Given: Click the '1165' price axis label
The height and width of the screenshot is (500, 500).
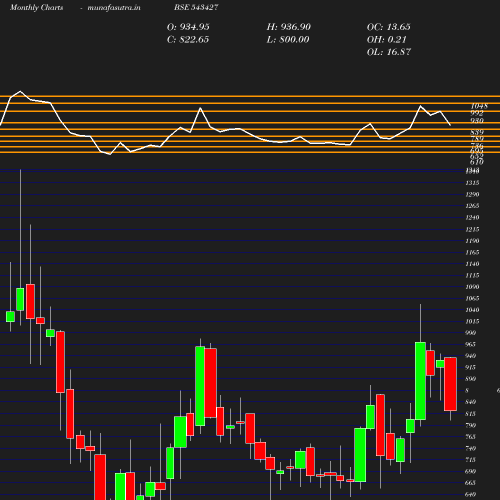Looking at the screenshot, I should click(x=472, y=252).
